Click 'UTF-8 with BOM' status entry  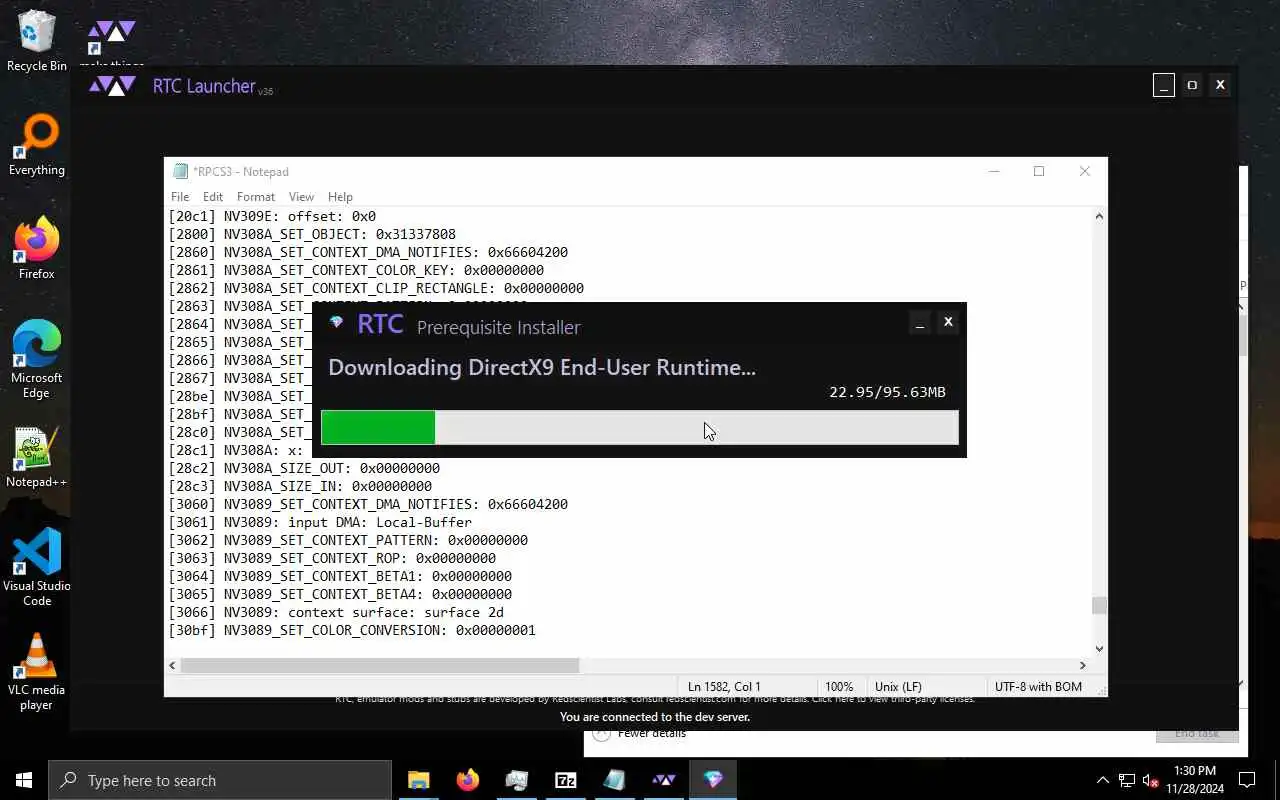(1038, 687)
